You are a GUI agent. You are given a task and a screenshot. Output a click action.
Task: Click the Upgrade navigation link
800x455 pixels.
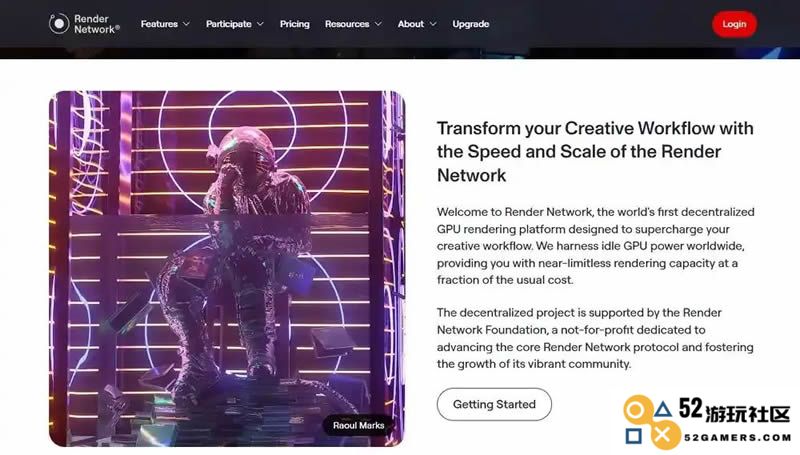470,24
